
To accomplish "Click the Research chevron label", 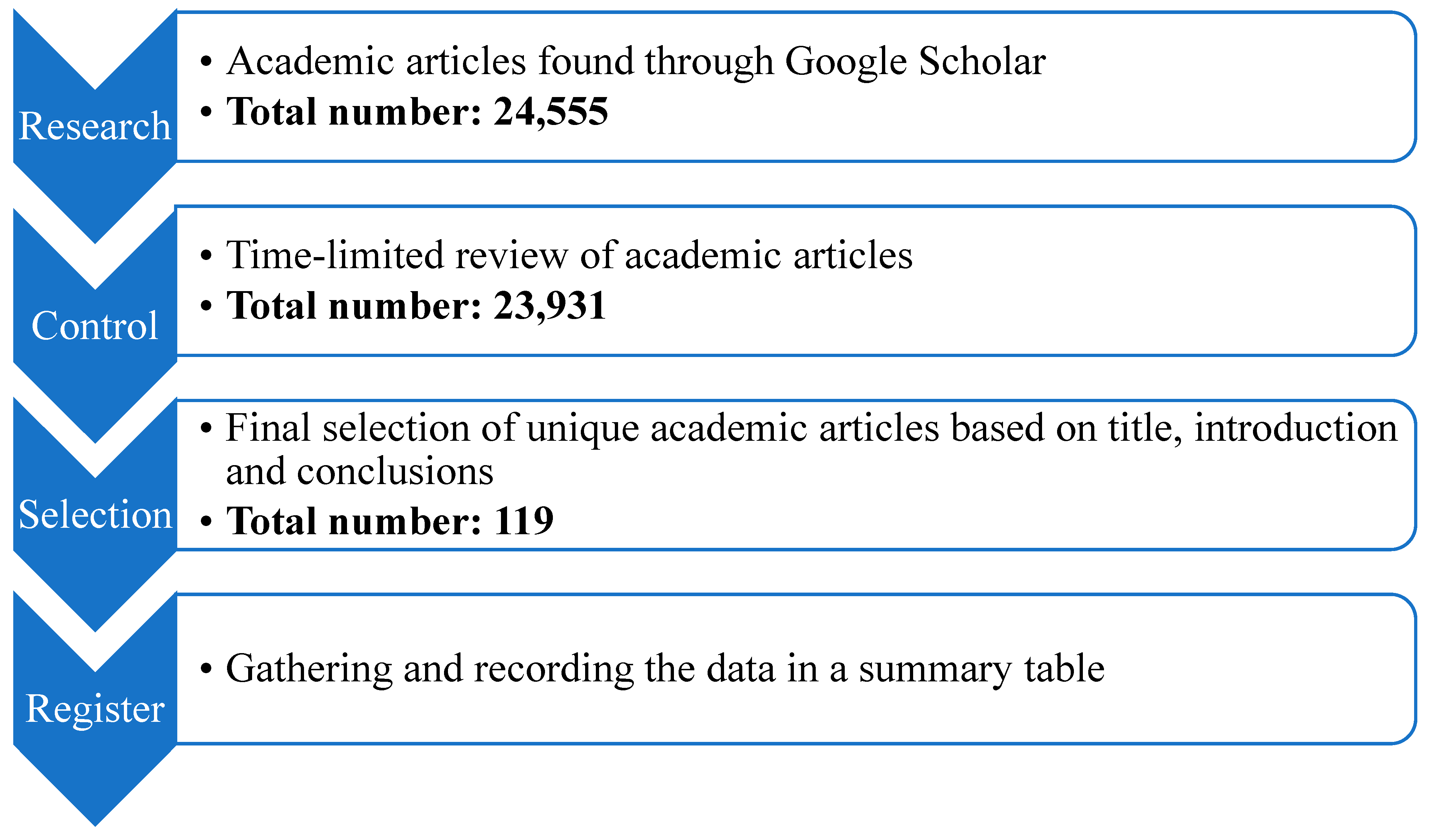I will 95,126.
